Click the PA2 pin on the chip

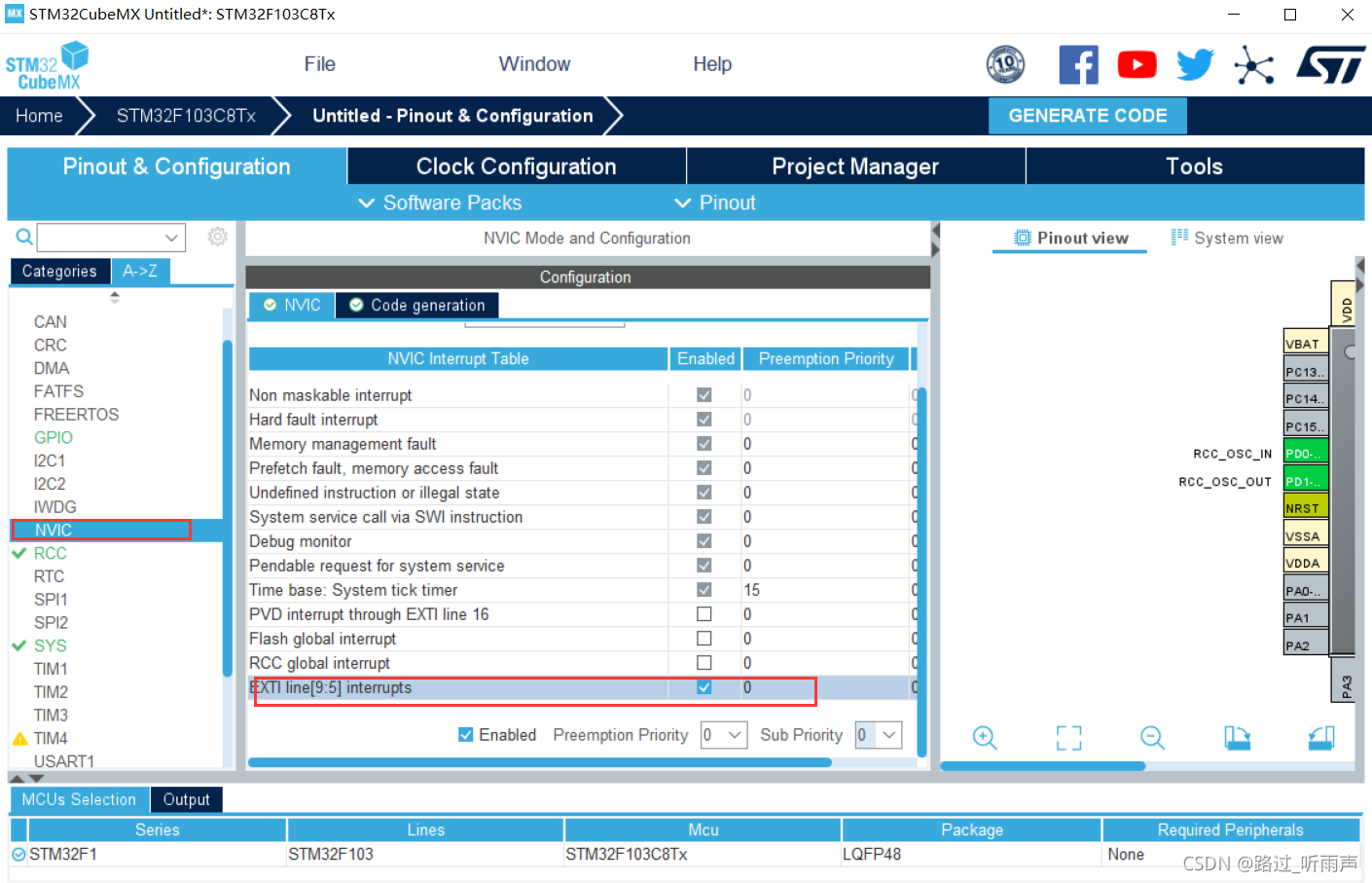click(x=1306, y=644)
